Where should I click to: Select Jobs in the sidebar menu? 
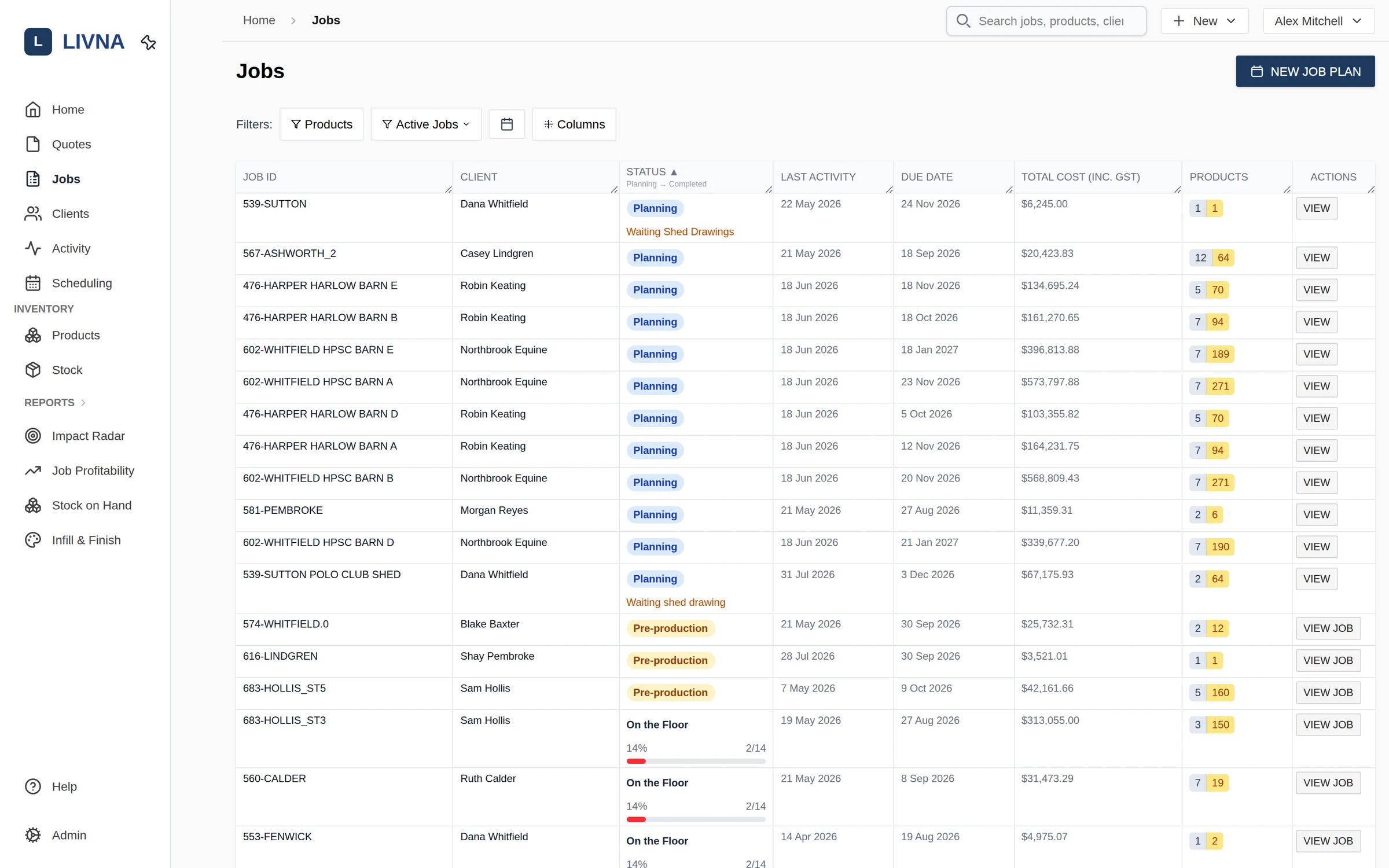(53, 179)
